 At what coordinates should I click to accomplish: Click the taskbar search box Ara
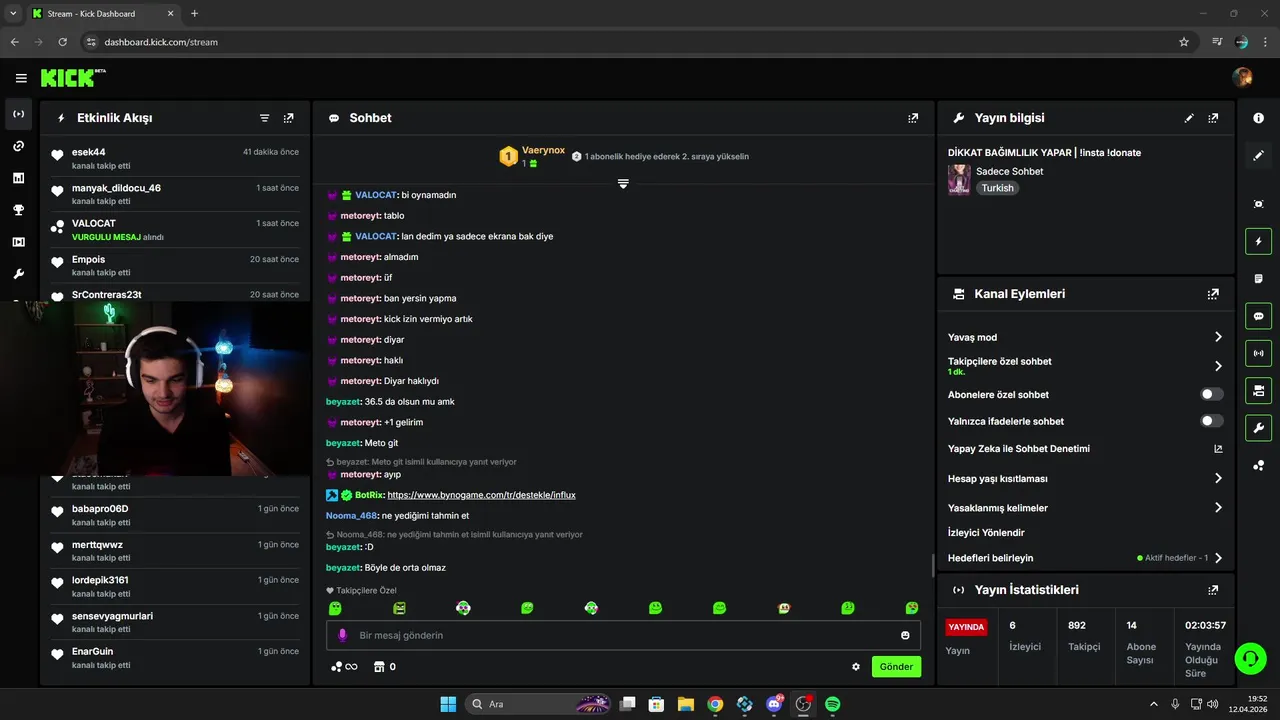[x=540, y=704]
